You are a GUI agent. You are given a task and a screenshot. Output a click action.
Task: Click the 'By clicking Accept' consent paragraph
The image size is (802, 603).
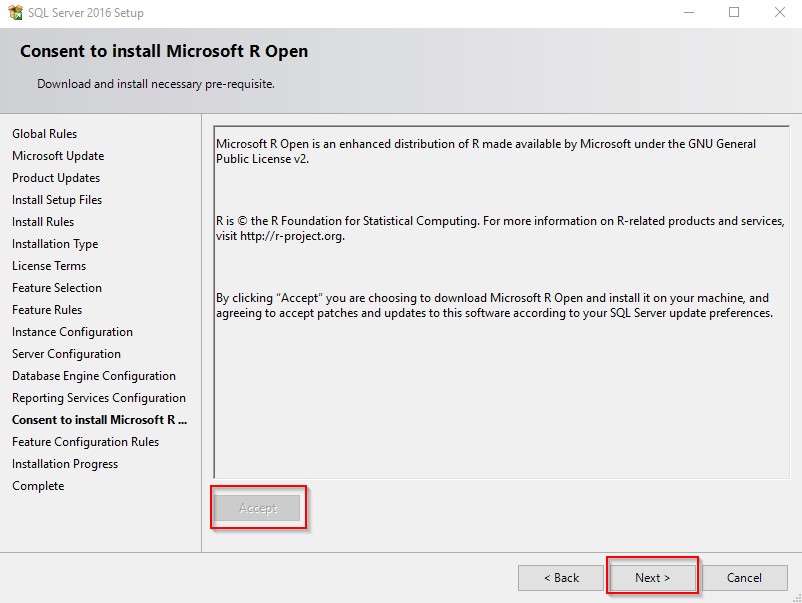(494, 305)
